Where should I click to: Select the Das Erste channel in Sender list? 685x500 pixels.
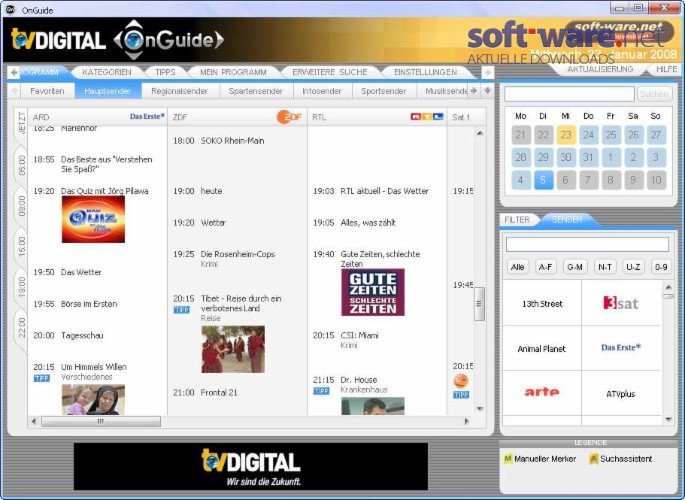point(621,348)
